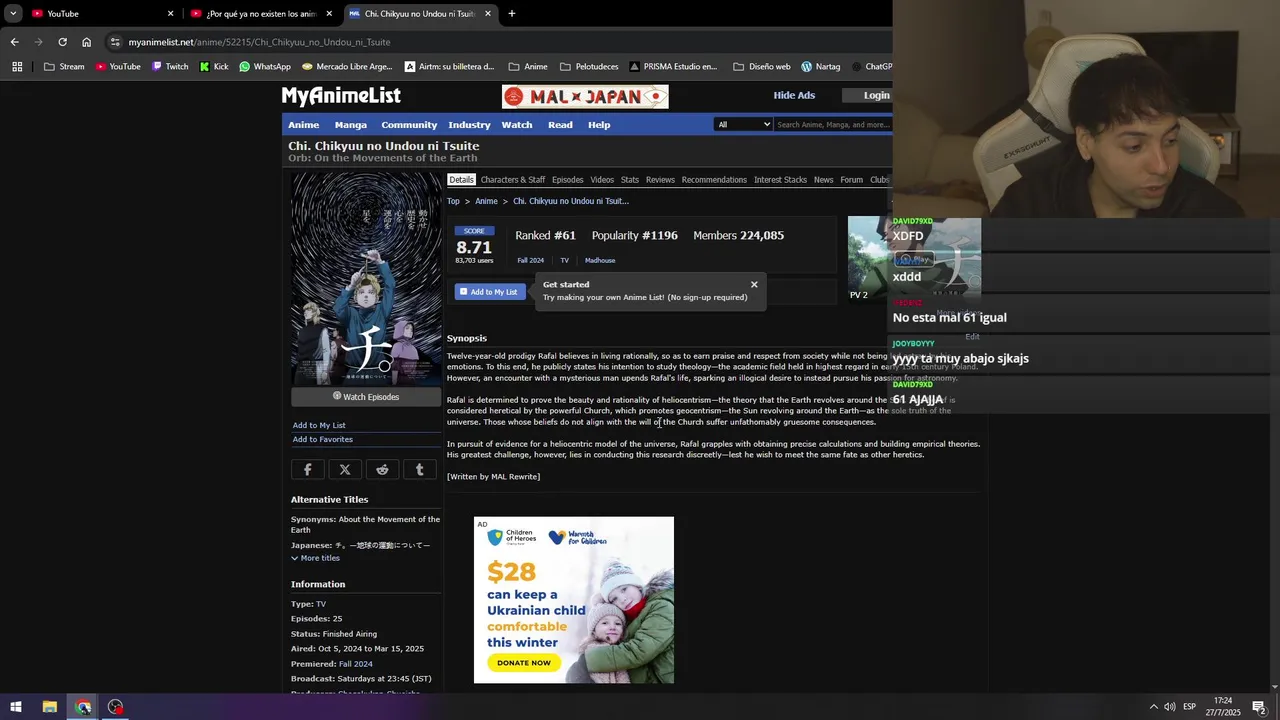The image size is (1280, 720).
Task: Open the browser home page
Action: (x=86, y=42)
